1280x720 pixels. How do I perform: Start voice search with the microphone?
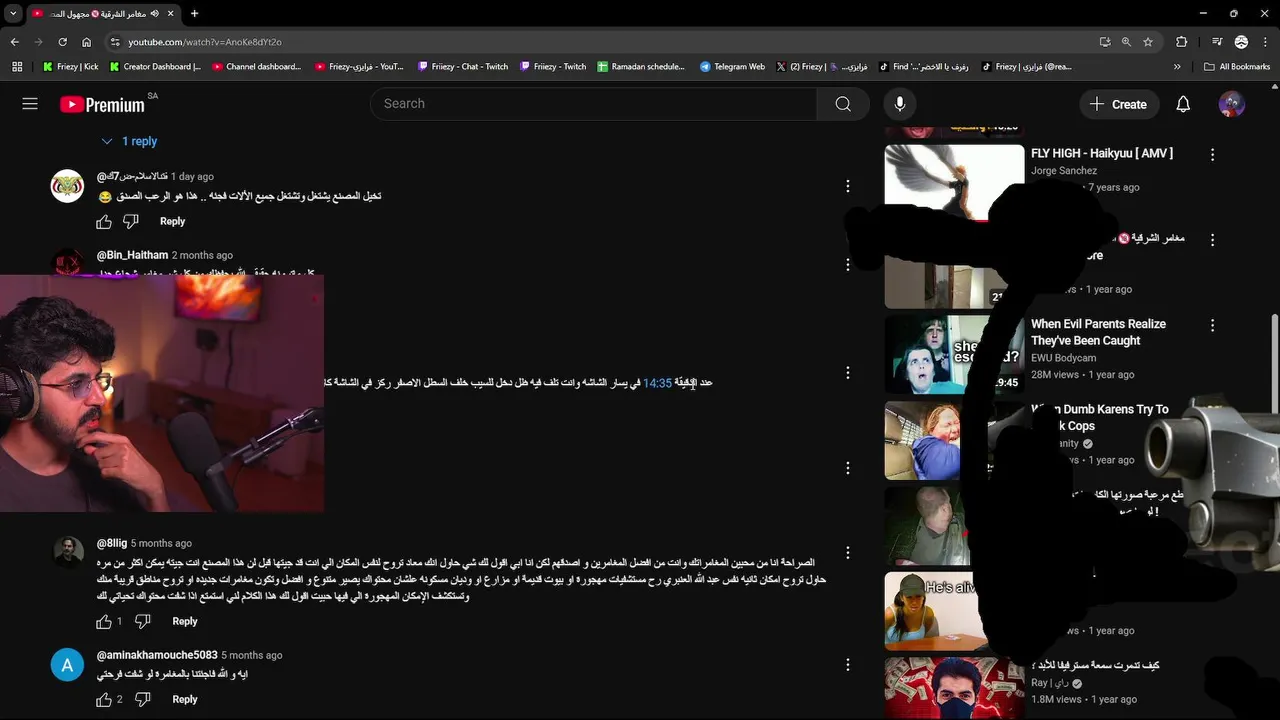pyautogui.click(x=899, y=104)
